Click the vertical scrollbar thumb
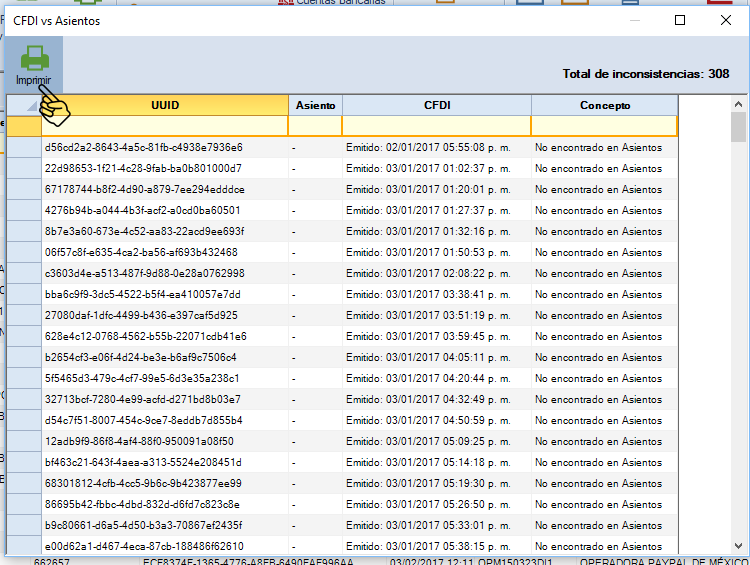This screenshot has height=565, width=750. [738, 127]
